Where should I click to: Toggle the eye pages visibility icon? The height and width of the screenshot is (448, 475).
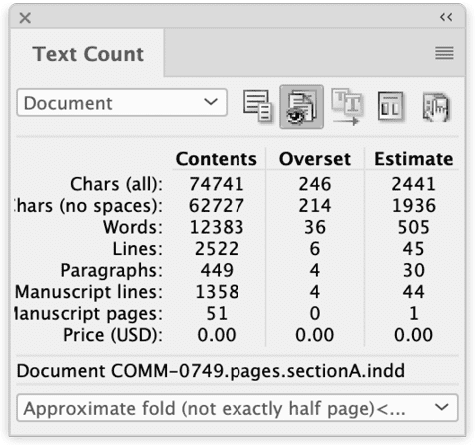pos(301,107)
